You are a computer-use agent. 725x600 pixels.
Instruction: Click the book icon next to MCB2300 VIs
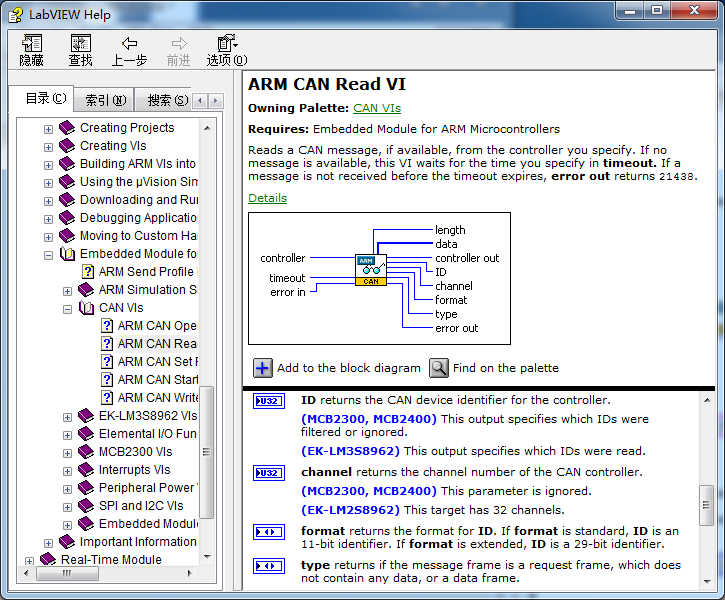pos(86,452)
